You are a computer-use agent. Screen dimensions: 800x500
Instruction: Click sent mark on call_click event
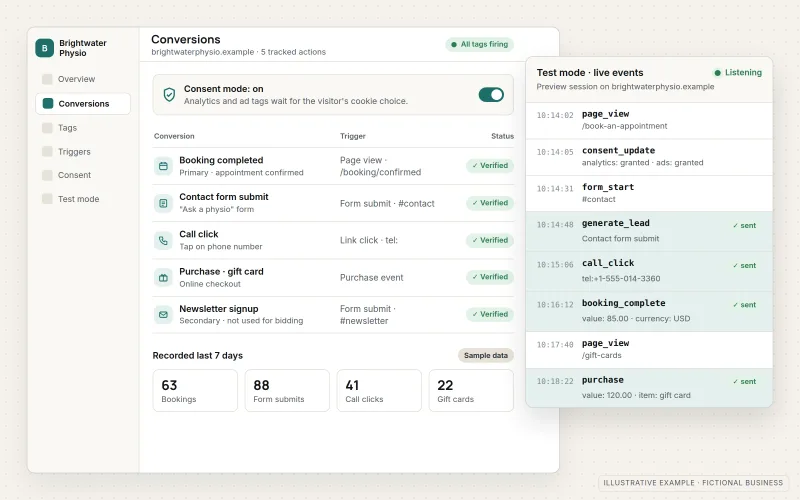744,265
